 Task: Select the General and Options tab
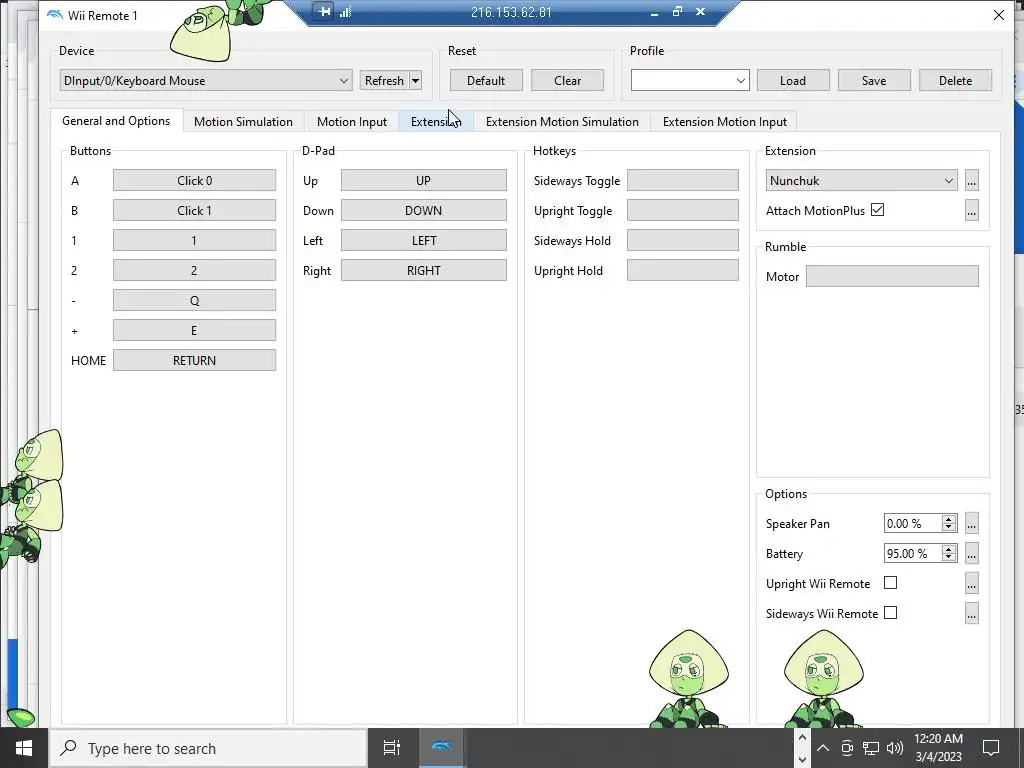pyautogui.click(x=116, y=121)
